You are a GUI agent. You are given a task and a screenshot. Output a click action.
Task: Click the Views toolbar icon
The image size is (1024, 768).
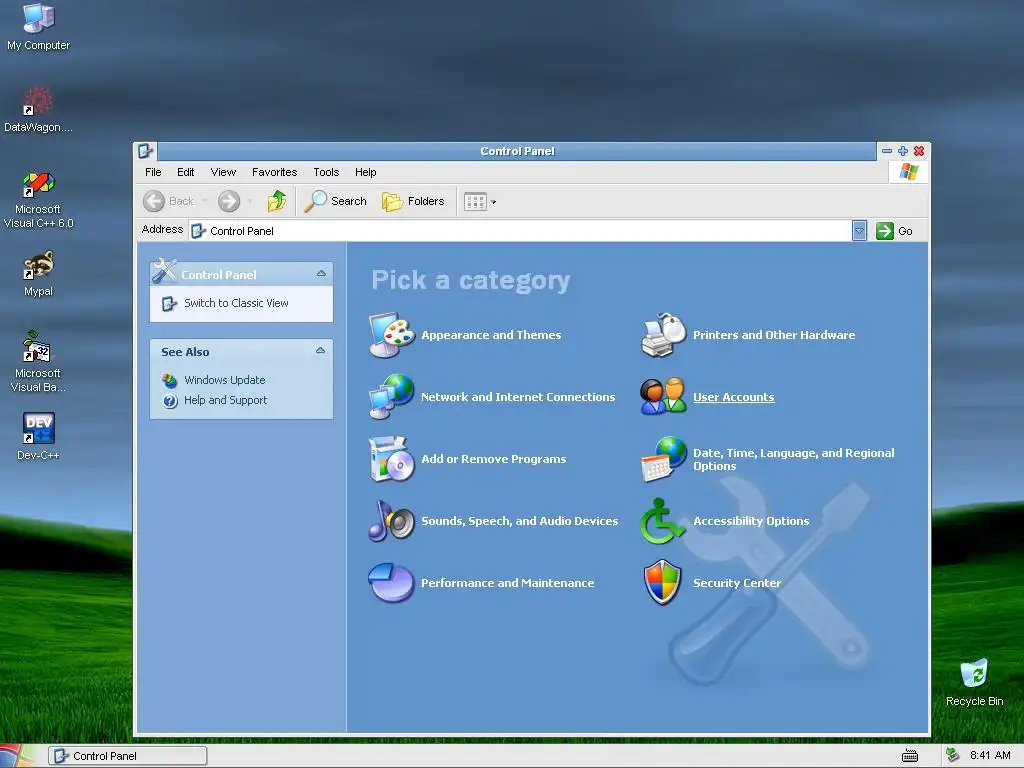[x=475, y=202]
